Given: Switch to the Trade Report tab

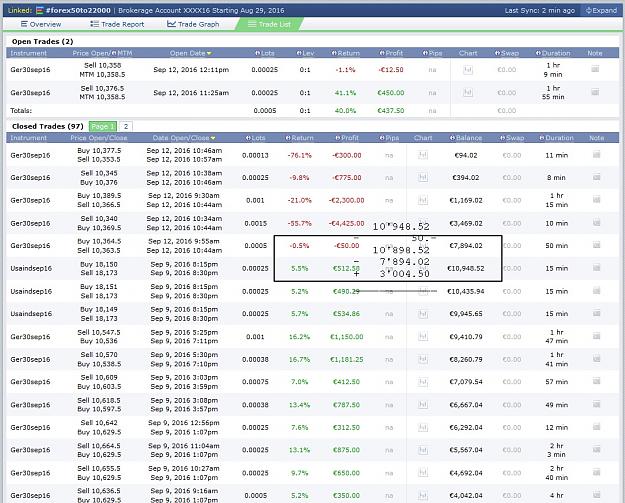Looking at the screenshot, I should click(117, 24).
